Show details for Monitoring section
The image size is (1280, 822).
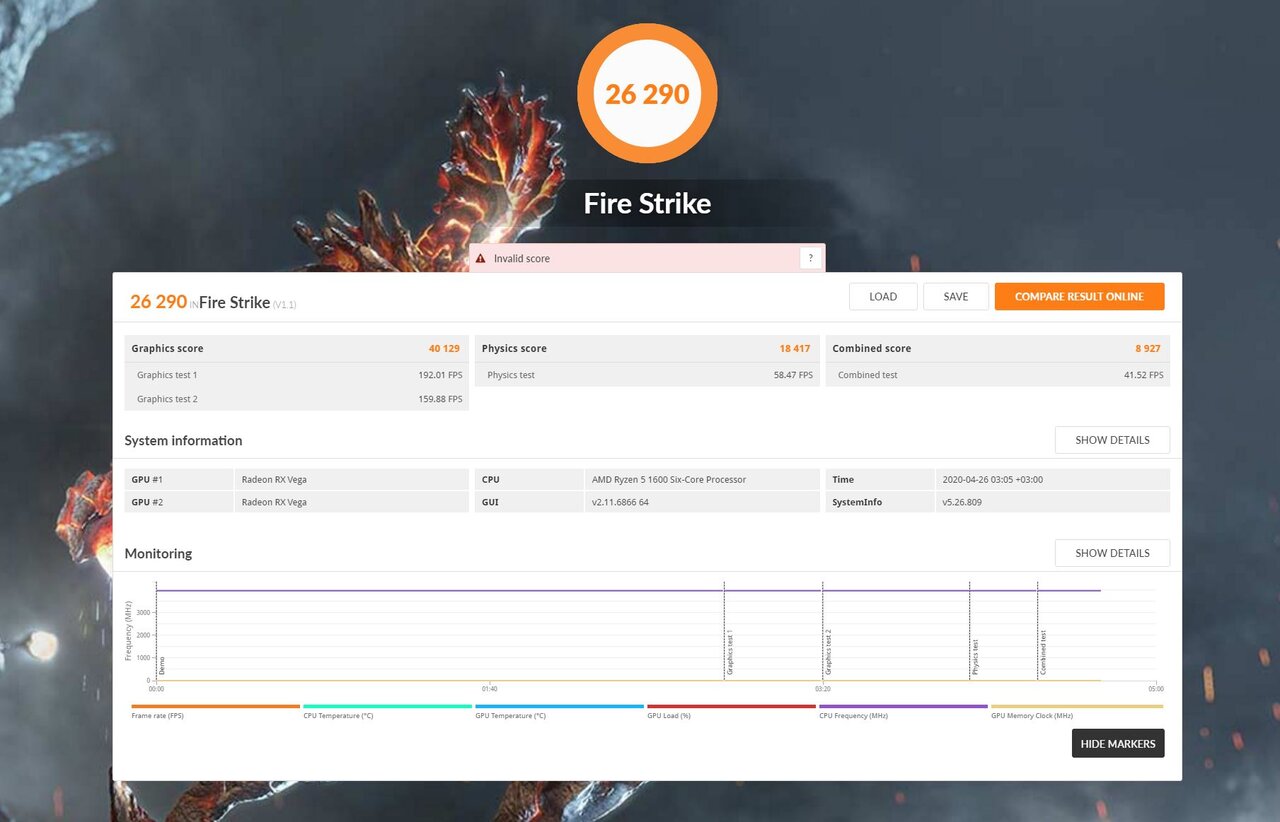[x=1112, y=553]
